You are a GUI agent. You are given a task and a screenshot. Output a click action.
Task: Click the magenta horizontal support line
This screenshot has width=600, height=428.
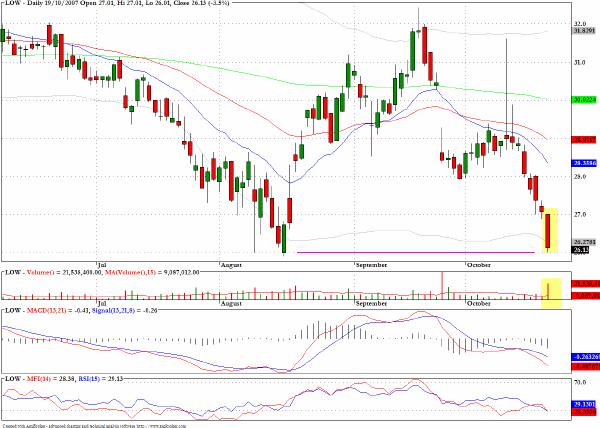click(x=416, y=252)
